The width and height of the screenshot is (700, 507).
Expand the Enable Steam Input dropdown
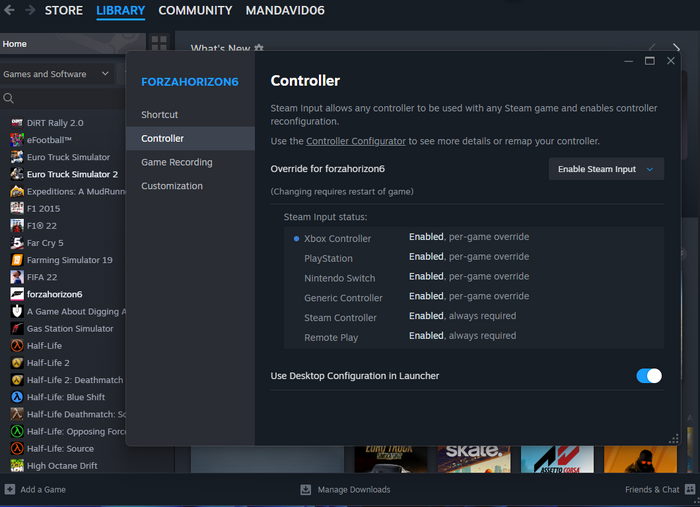tap(606, 169)
